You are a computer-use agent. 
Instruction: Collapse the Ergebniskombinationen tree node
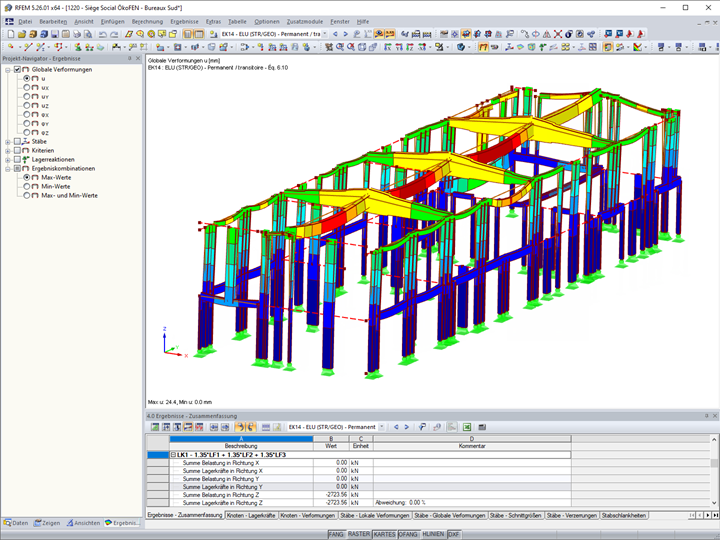click(8, 169)
